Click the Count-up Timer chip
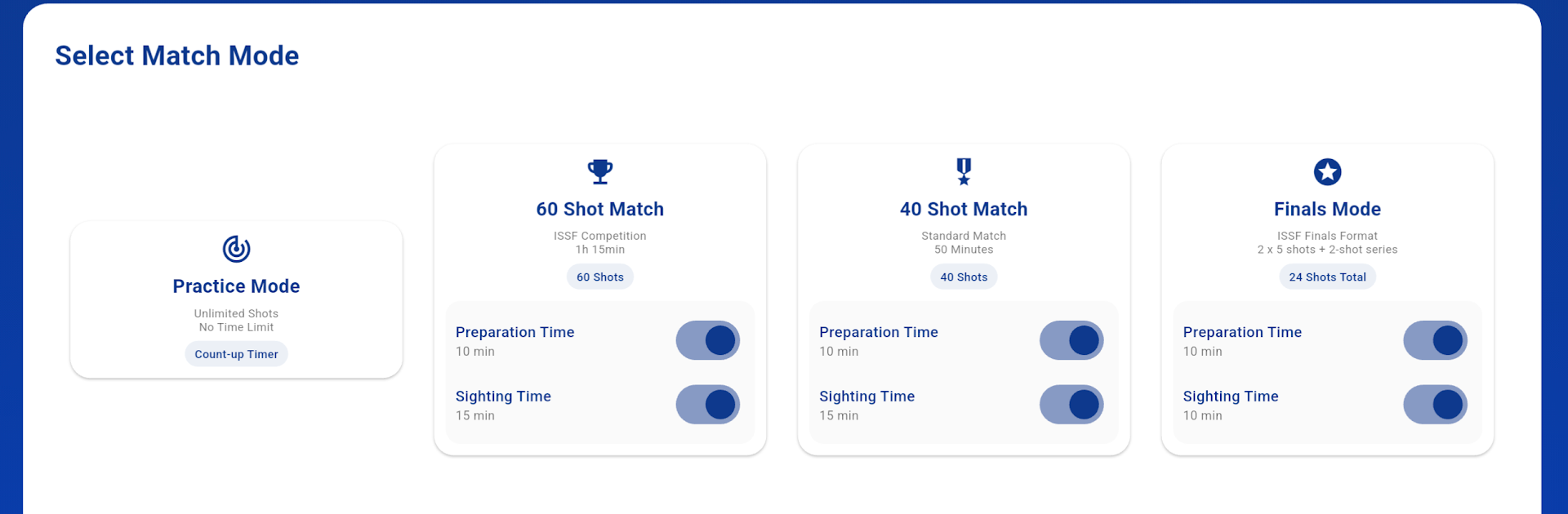This screenshot has height=514, width=1568. [236, 354]
